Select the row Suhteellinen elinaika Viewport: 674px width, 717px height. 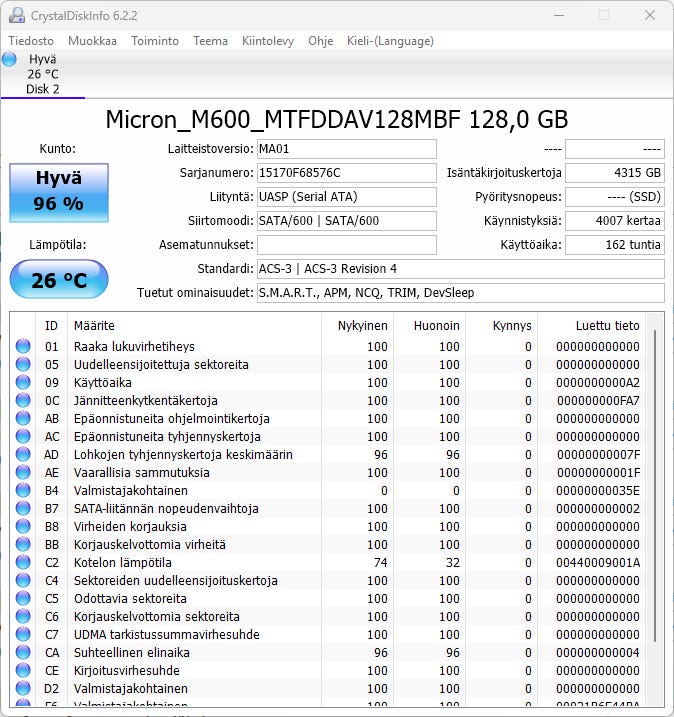[x=328, y=653]
